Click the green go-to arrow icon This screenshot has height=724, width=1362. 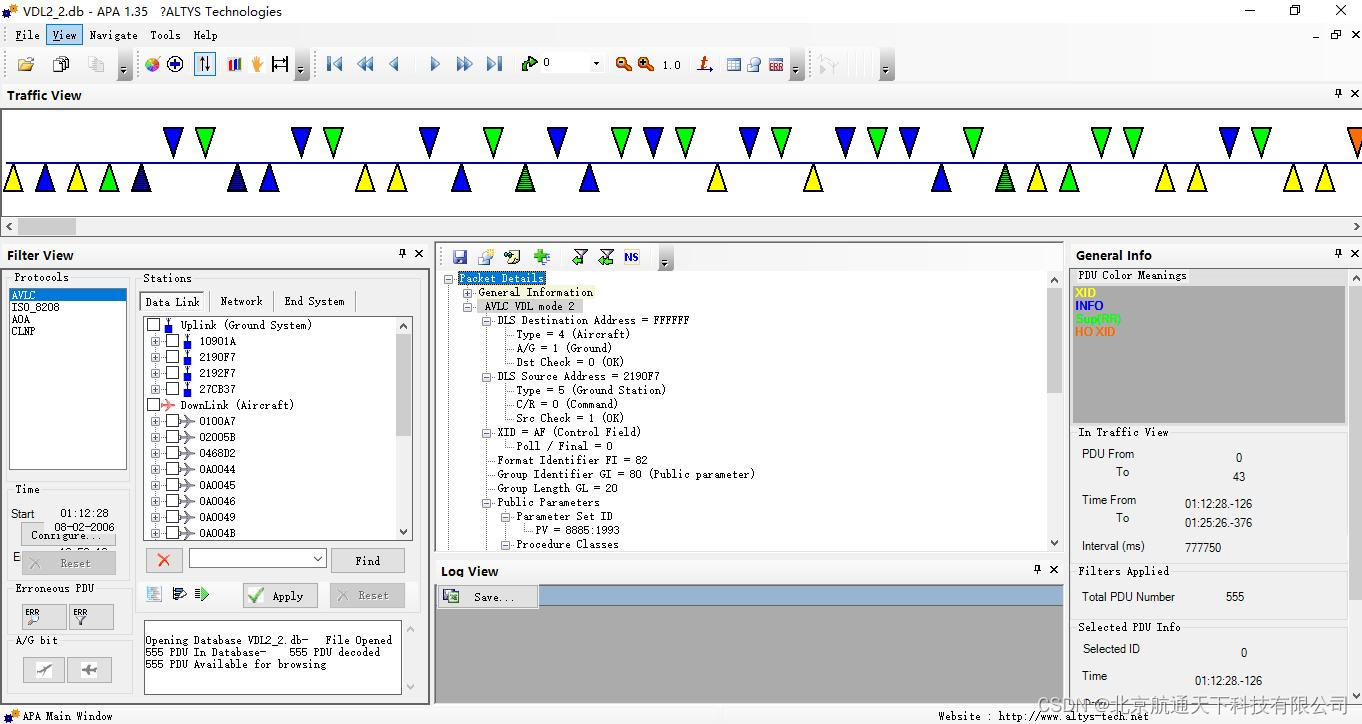coord(529,64)
